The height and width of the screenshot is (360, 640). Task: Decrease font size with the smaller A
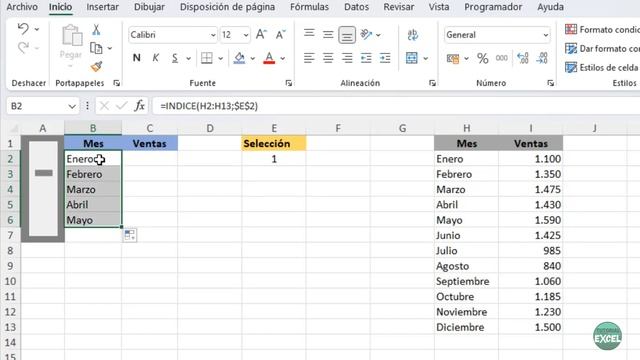(x=280, y=35)
